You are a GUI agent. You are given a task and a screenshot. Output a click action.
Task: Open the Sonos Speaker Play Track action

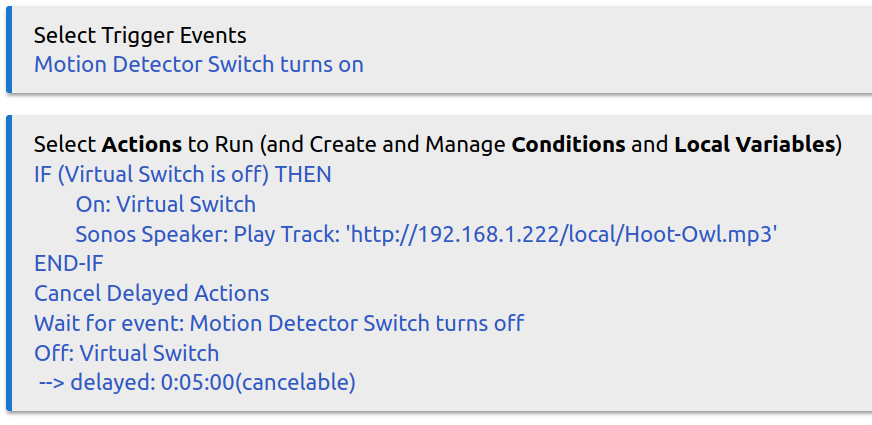426,235
